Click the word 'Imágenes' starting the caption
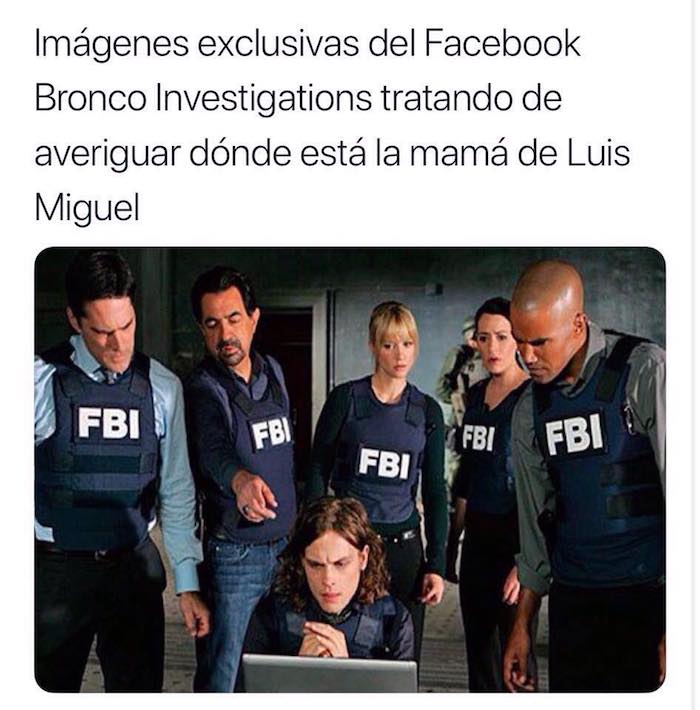The height and width of the screenshot is (710, 700). [111, 44]
